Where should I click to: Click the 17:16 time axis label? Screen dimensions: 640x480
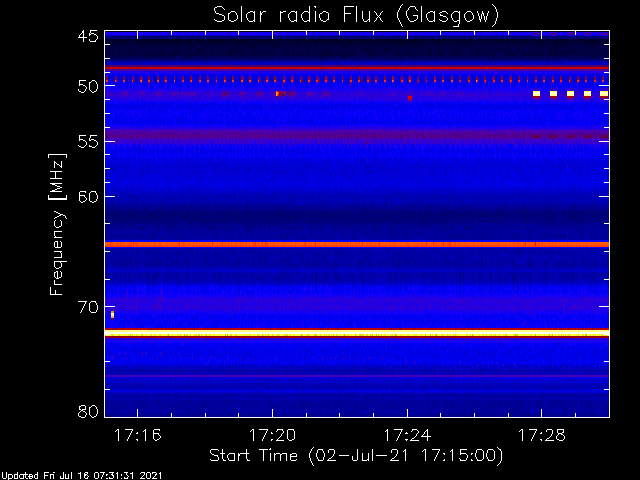(x=138, y=435)
